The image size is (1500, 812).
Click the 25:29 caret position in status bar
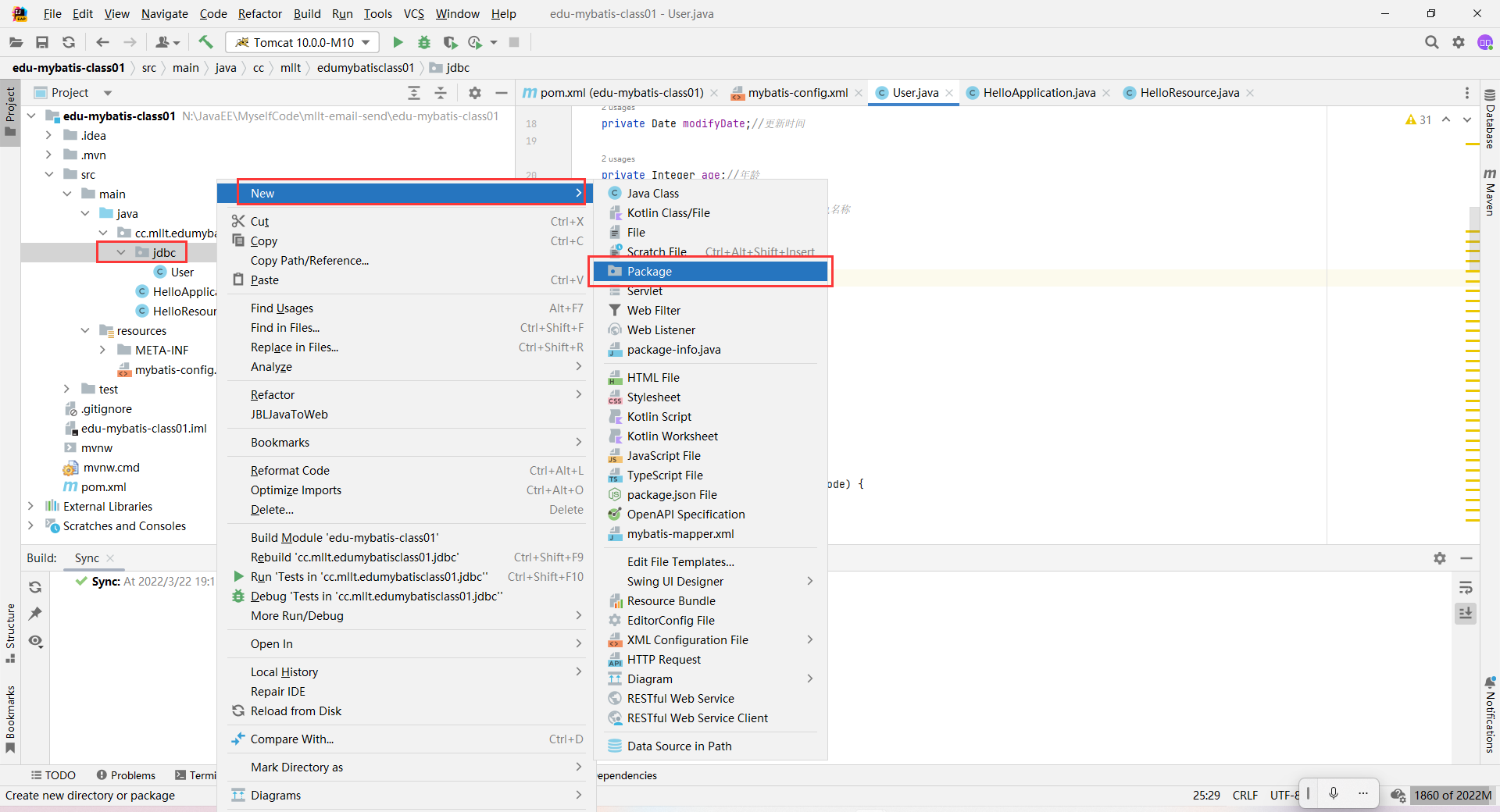[x=1206, y=795]
